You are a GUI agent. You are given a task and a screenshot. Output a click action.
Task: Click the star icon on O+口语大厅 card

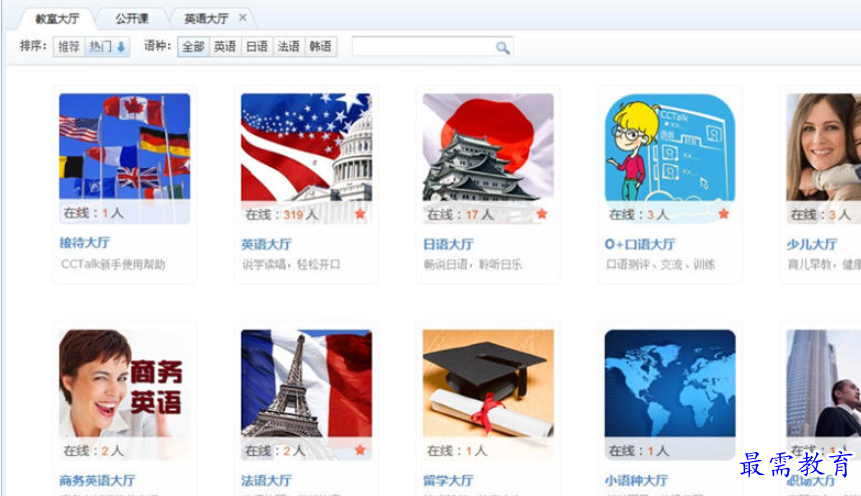point(724,214)
